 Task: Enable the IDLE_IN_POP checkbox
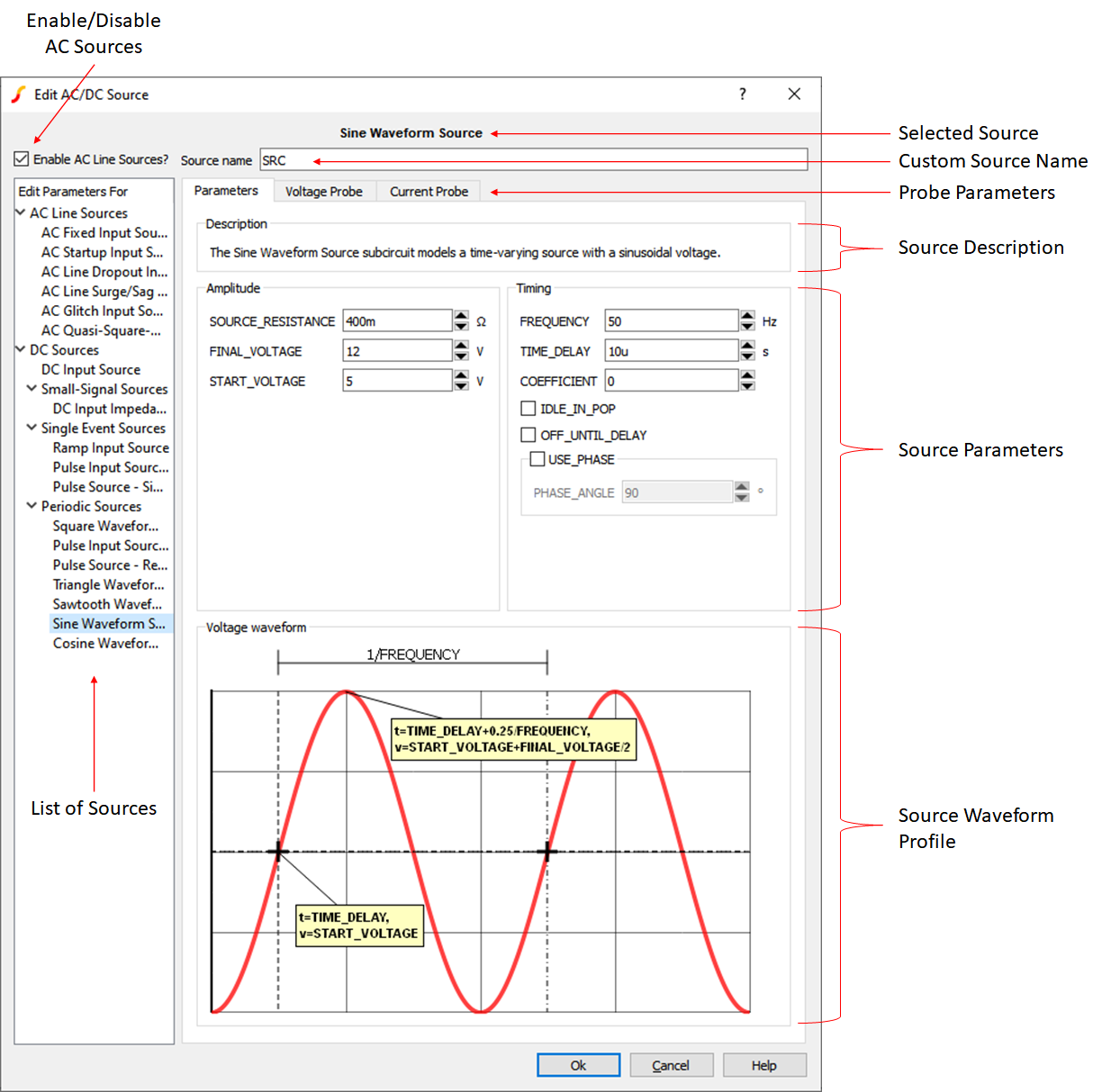click(x=528, y=409)
